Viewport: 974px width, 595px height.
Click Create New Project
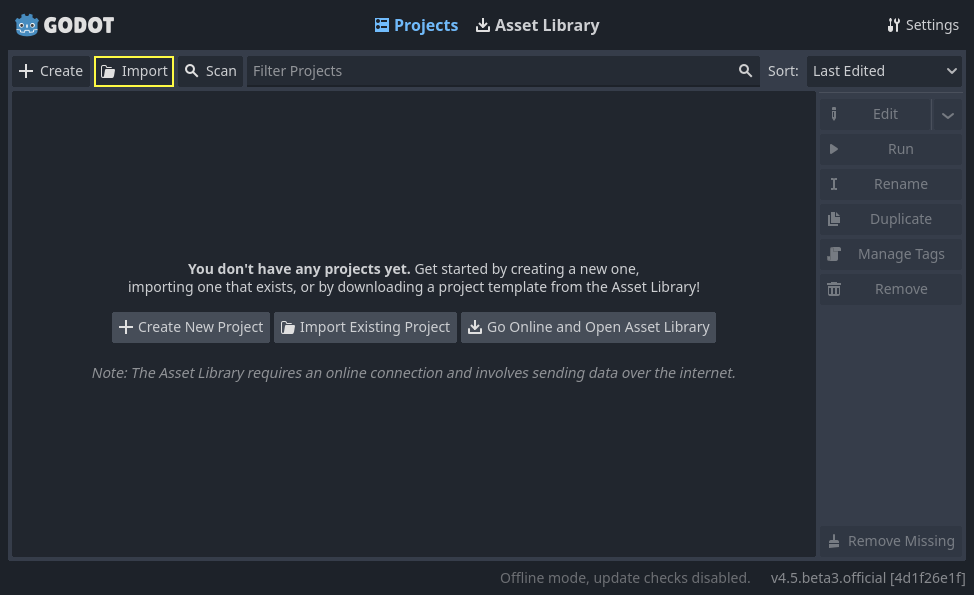190,327
